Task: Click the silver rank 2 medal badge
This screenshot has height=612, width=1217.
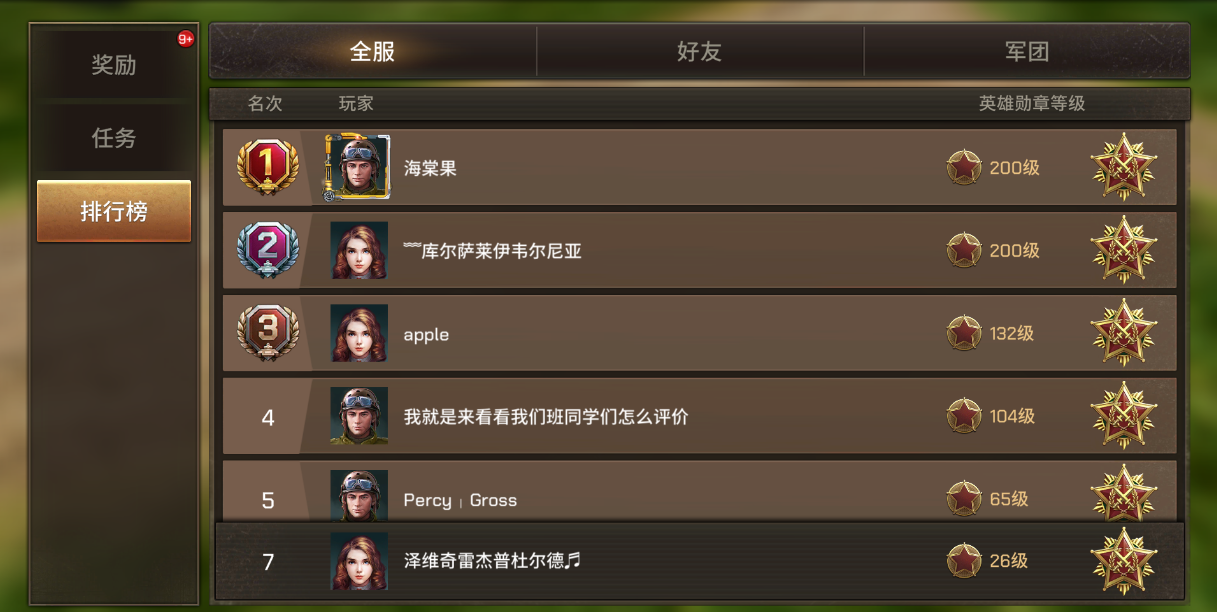Action: pos(267,250)
